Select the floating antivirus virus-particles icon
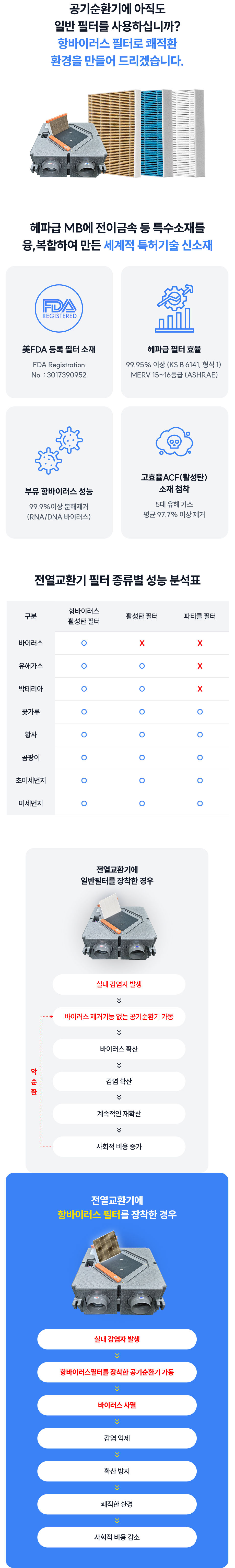Viewport: 235px width, 1568px height. click(x=59, y=450)
